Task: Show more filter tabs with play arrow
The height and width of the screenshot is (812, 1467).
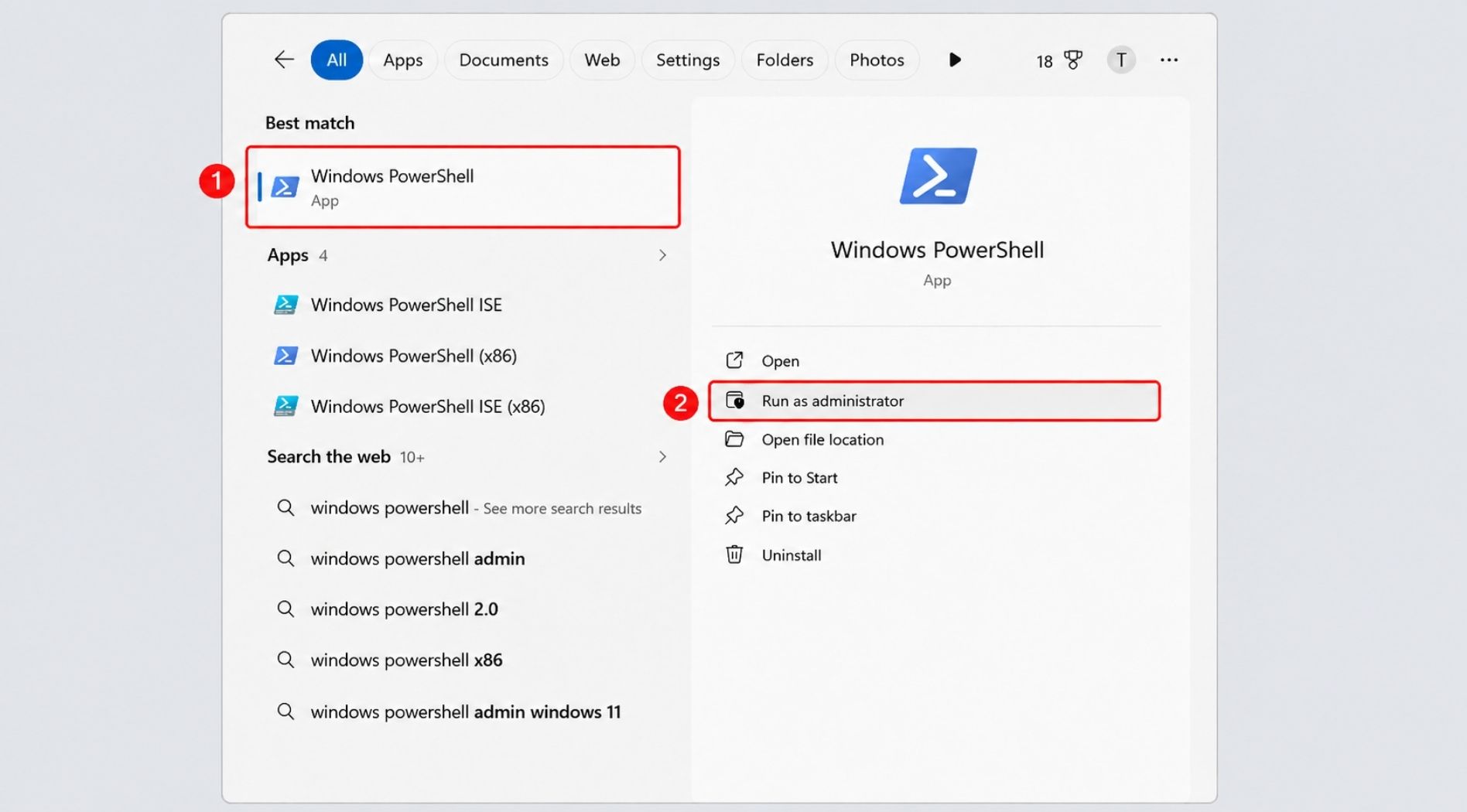Action: pyautogui.click(x=955, y=60)
